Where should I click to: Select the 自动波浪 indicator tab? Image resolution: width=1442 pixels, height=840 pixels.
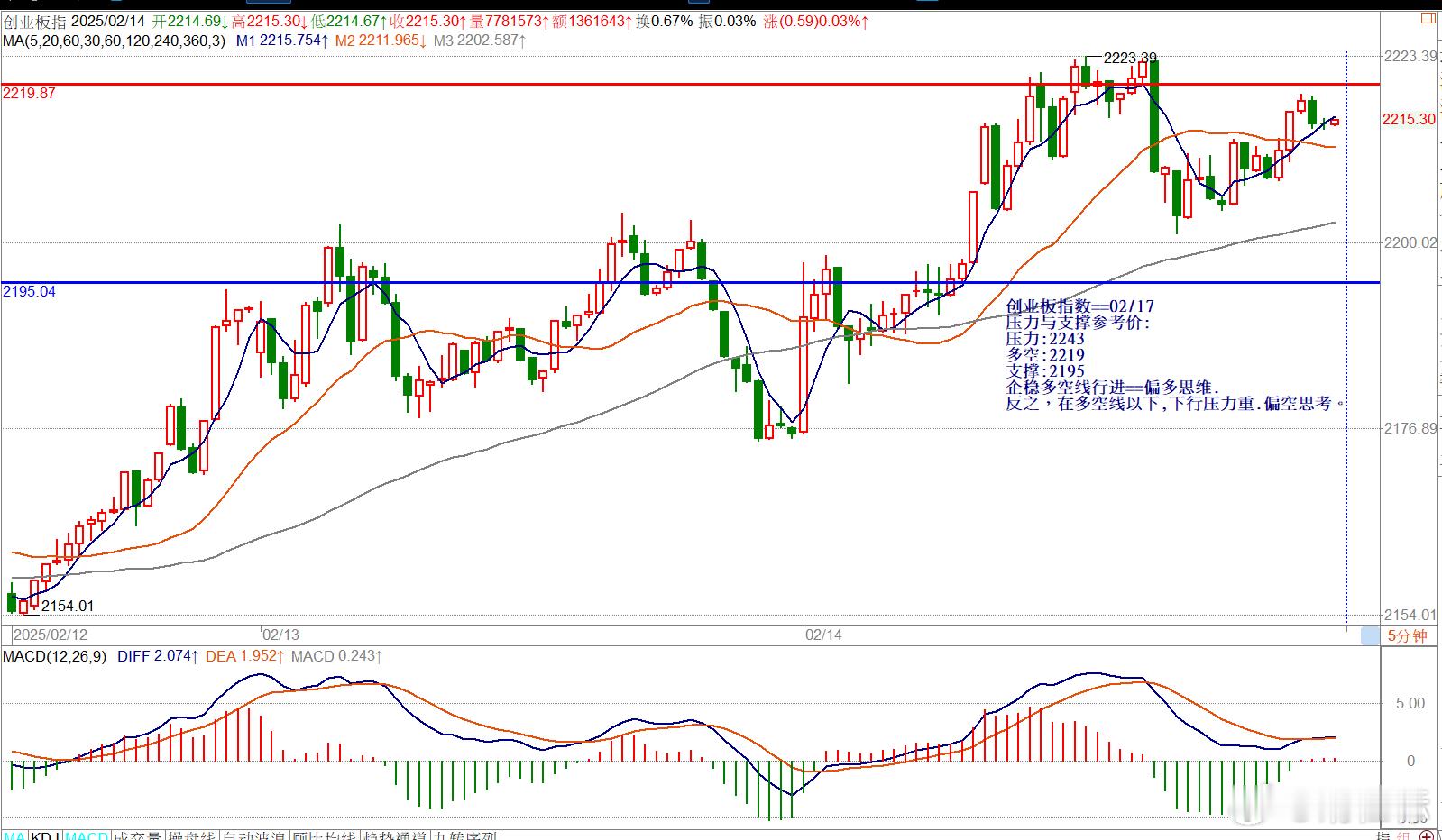(253, 836)
